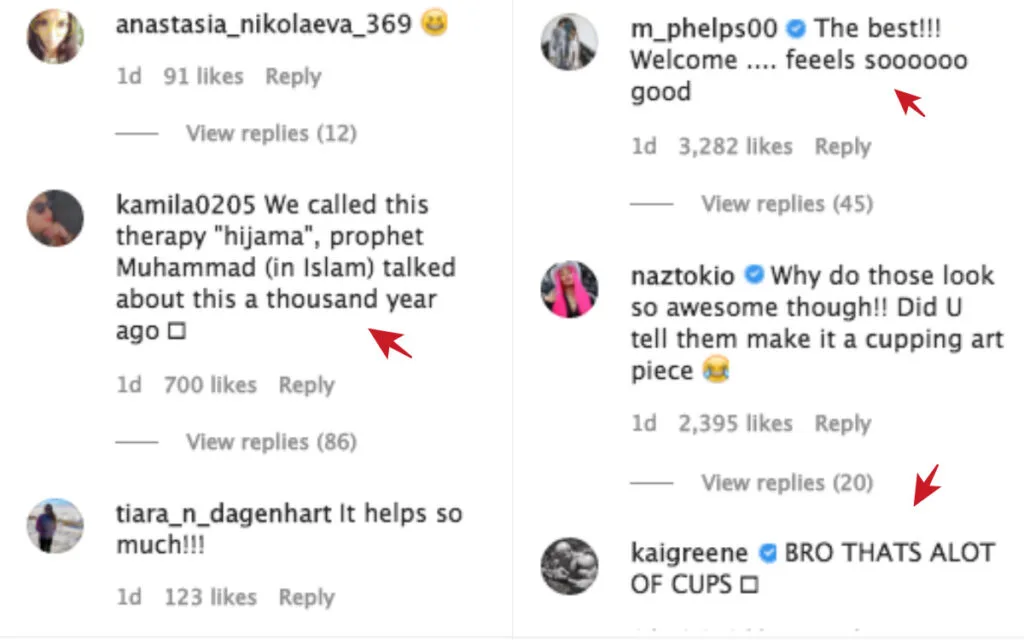
Task: Expand View replies (86) under kamila0205
Action: tap(271, 441)
